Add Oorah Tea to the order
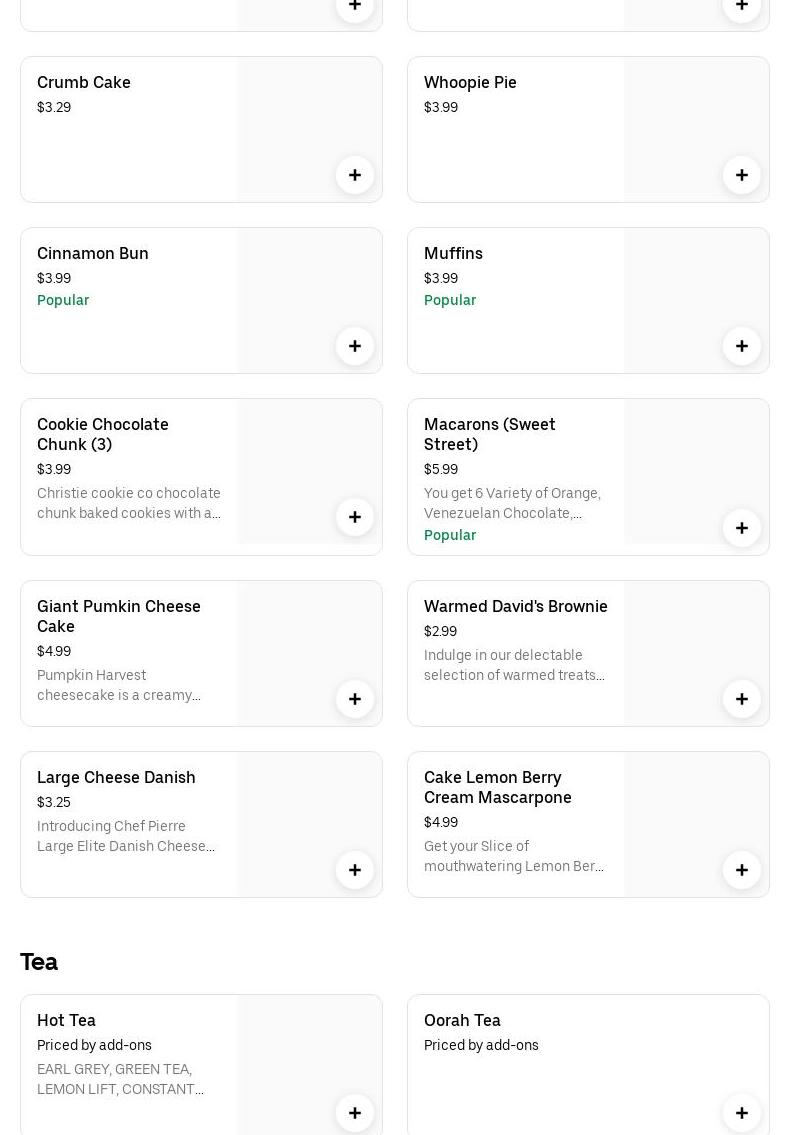Image resolution: width=804 pixels, height=1135 pixels. [742, 1113]
